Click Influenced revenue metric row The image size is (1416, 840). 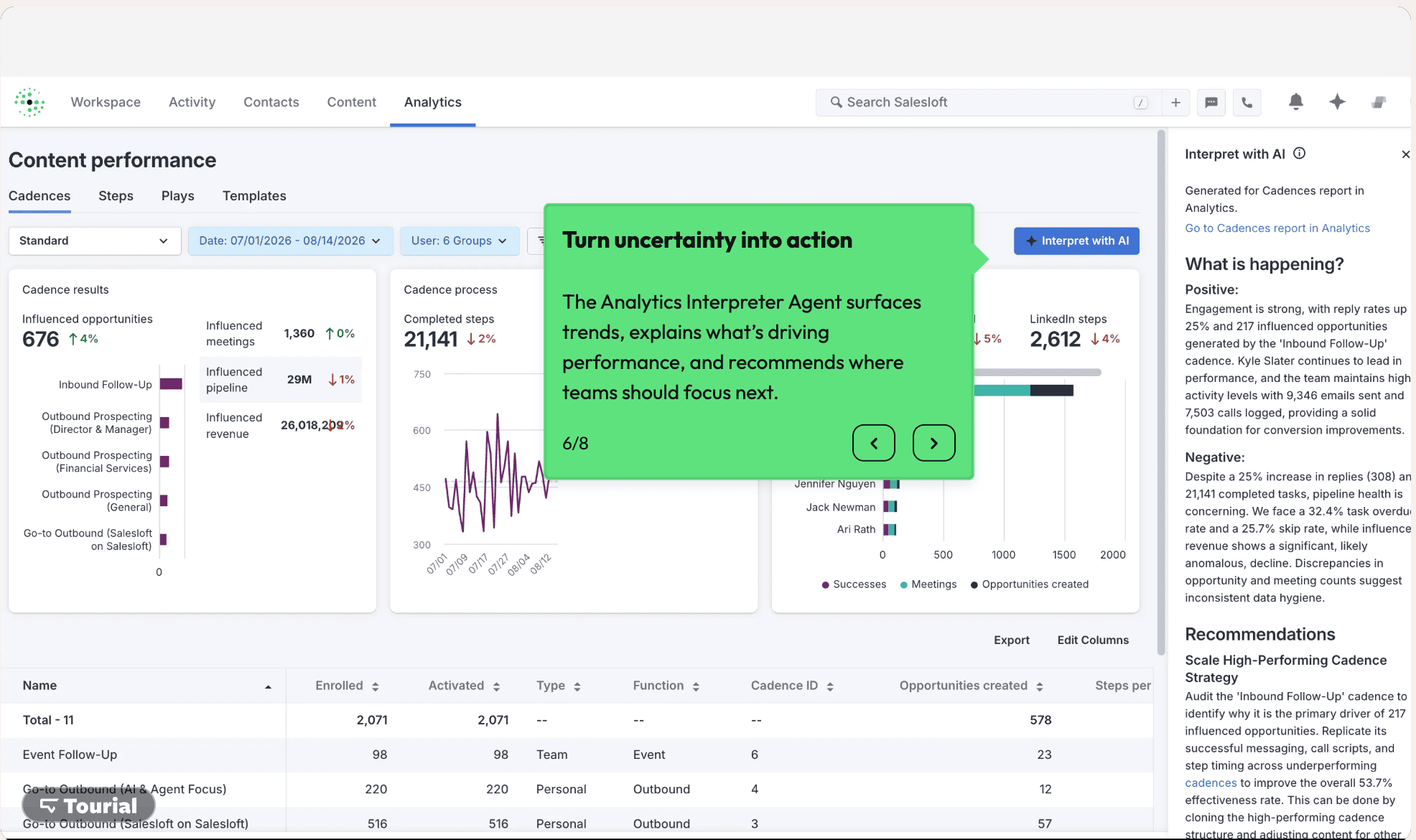pyautogui.click(x=281, y=426)
